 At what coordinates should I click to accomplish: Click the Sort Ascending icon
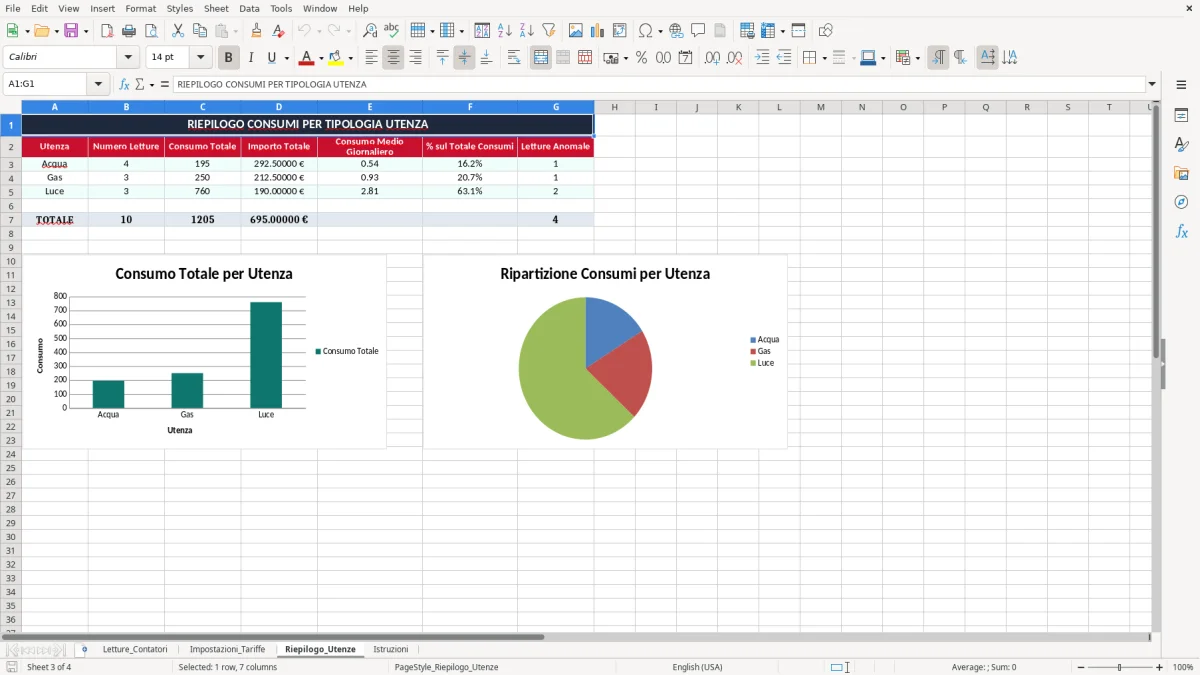click(x=505, y=31)
